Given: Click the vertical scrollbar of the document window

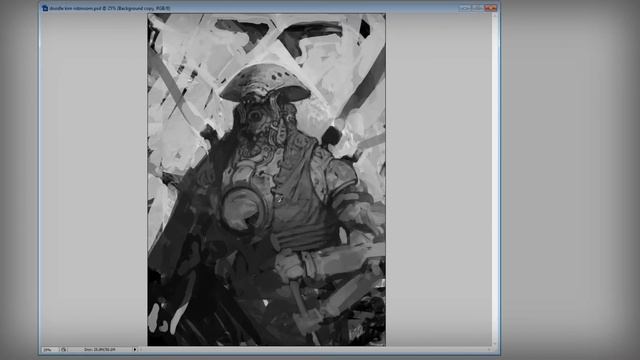Looking at the screenshot, I should (495, 180).
